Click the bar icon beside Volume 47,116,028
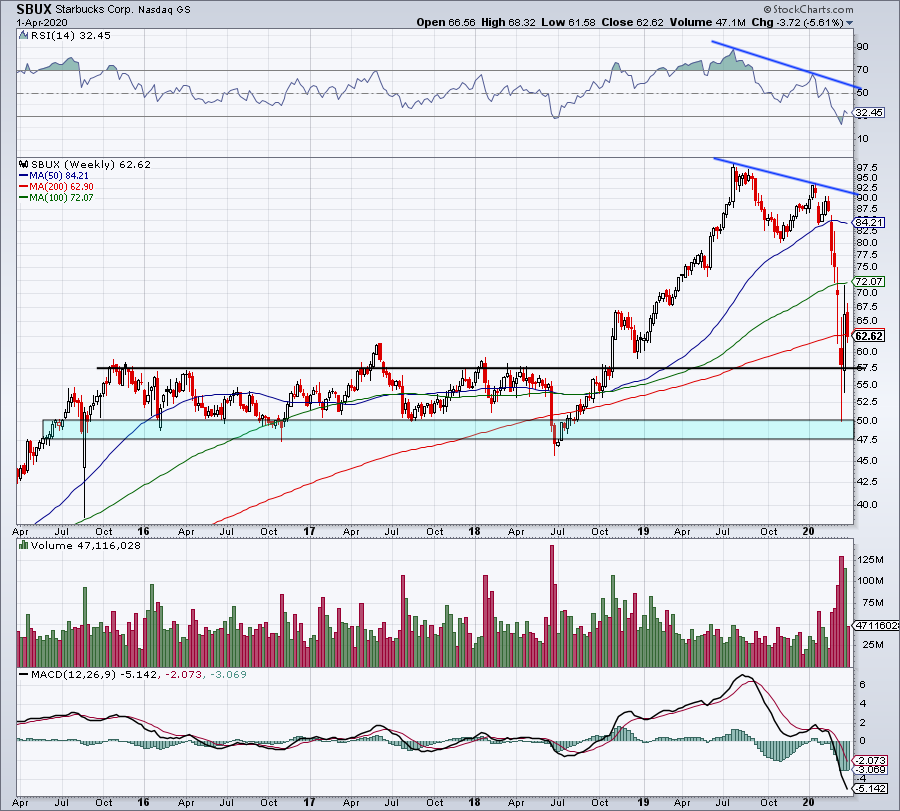 [24, 545]
